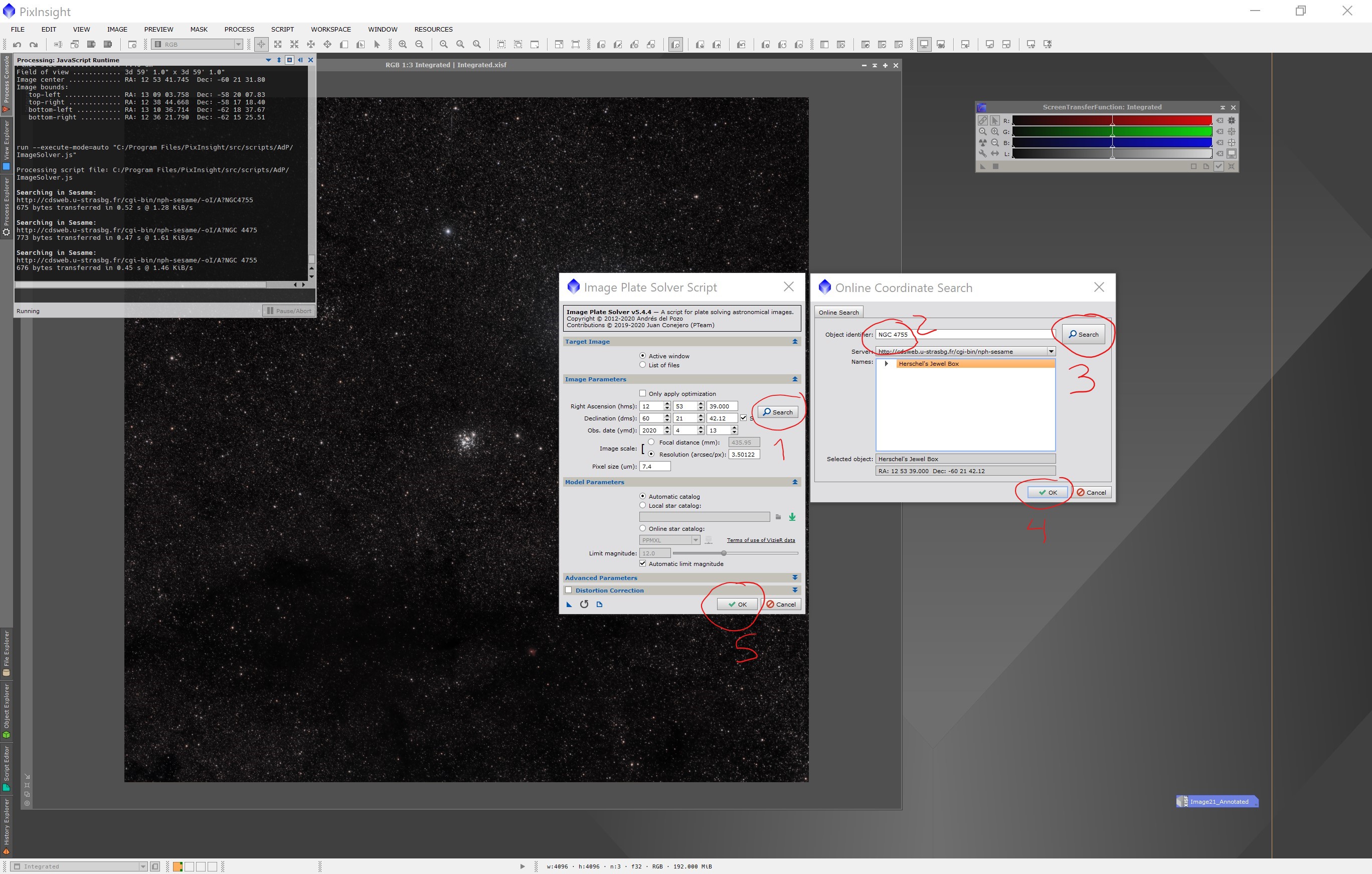This screenshot has width=1372, height=874.
Task: Select the List of files radio button
Action: pyautogui.click(x=643, y=365)
